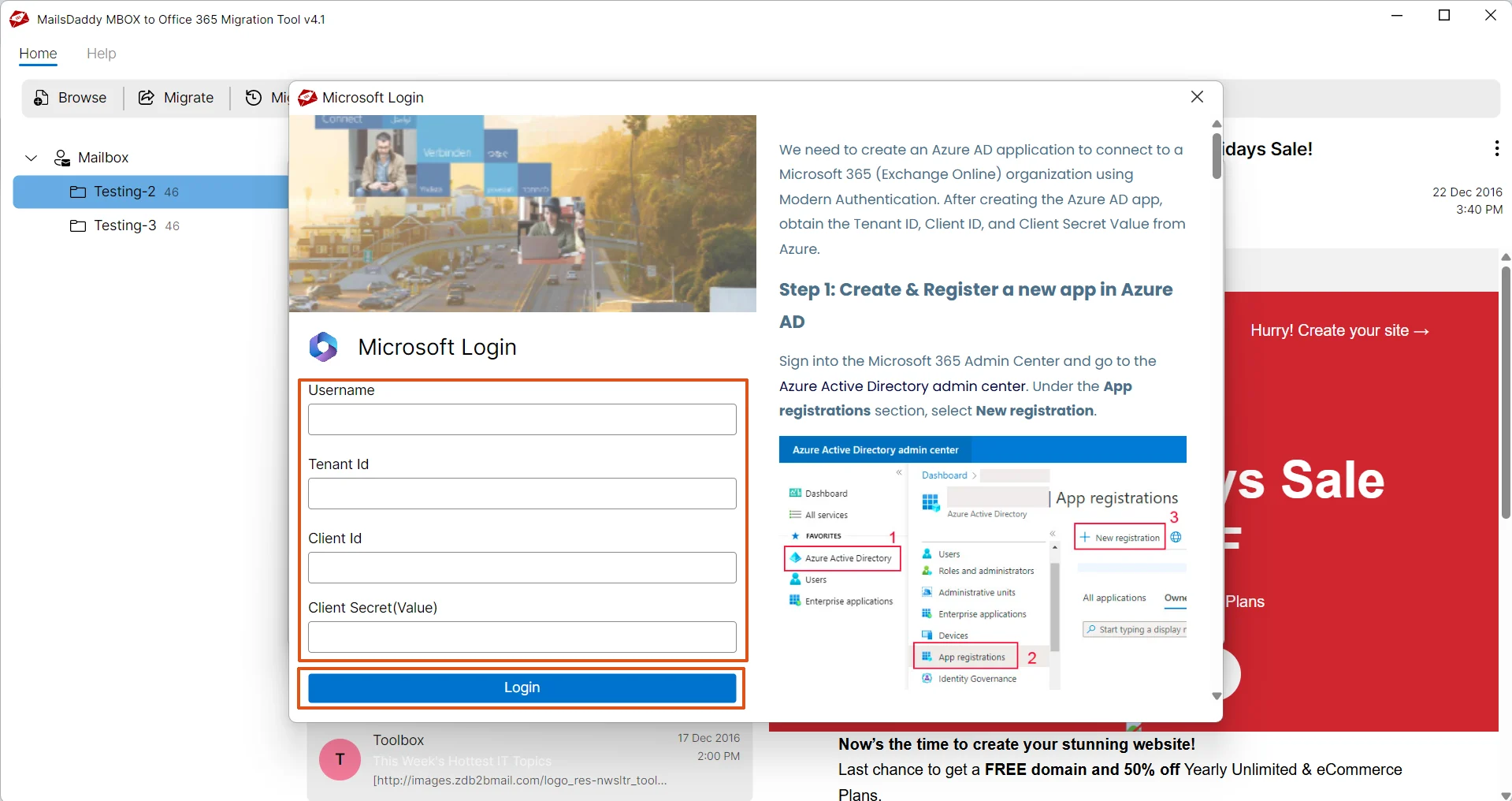1512x801 pixels.
Task: Click the Client Secret(Value) field
Action: 522,636
